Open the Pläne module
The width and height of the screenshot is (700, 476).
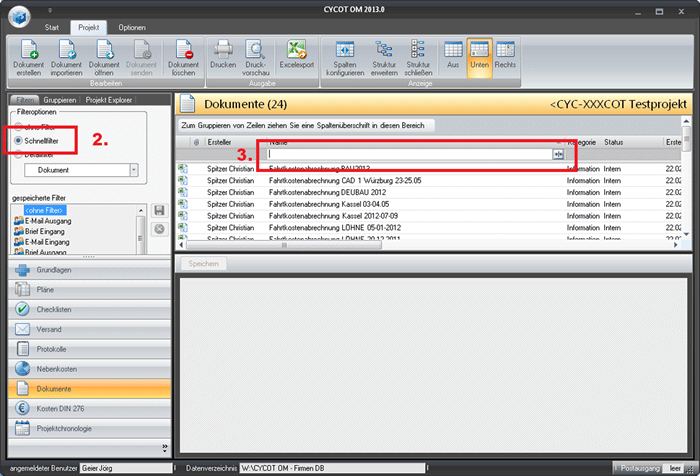coord(89,290)
